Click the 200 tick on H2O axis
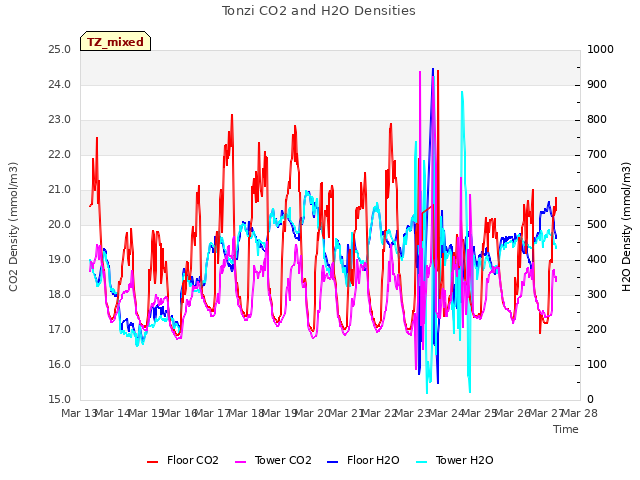 [597, 330]
